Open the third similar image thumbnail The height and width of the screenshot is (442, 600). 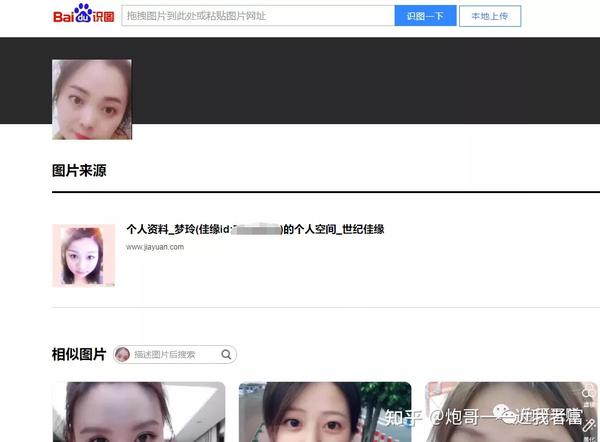click(x=511, y=412)
